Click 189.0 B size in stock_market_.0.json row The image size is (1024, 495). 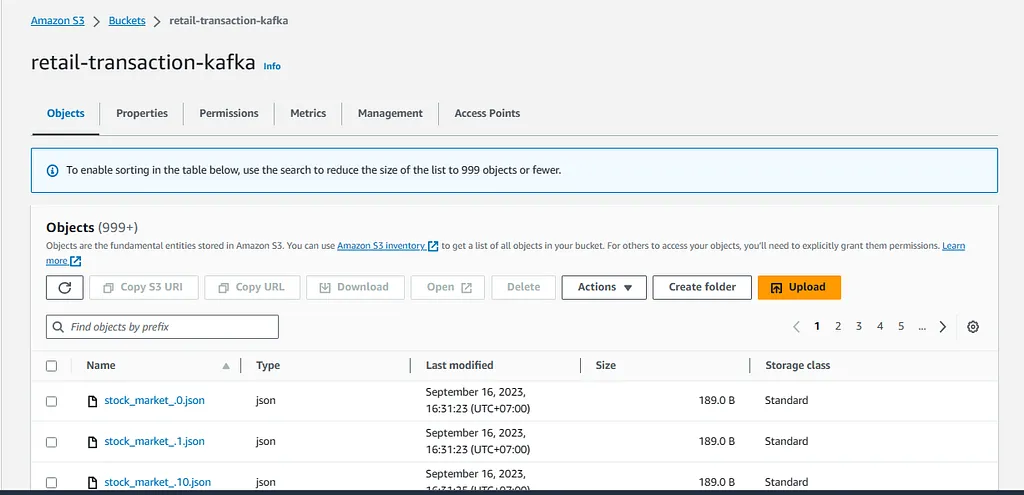(x=717, y=400)
